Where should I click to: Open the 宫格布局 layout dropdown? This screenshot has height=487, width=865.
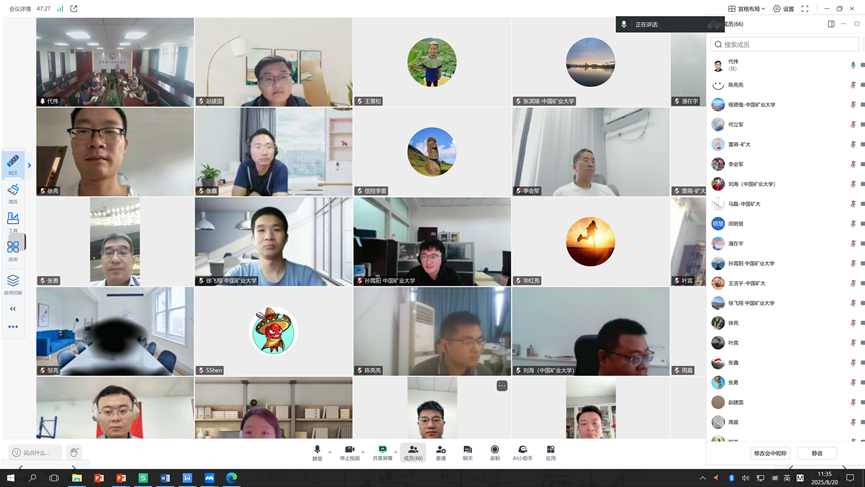(x=747, y=9)
